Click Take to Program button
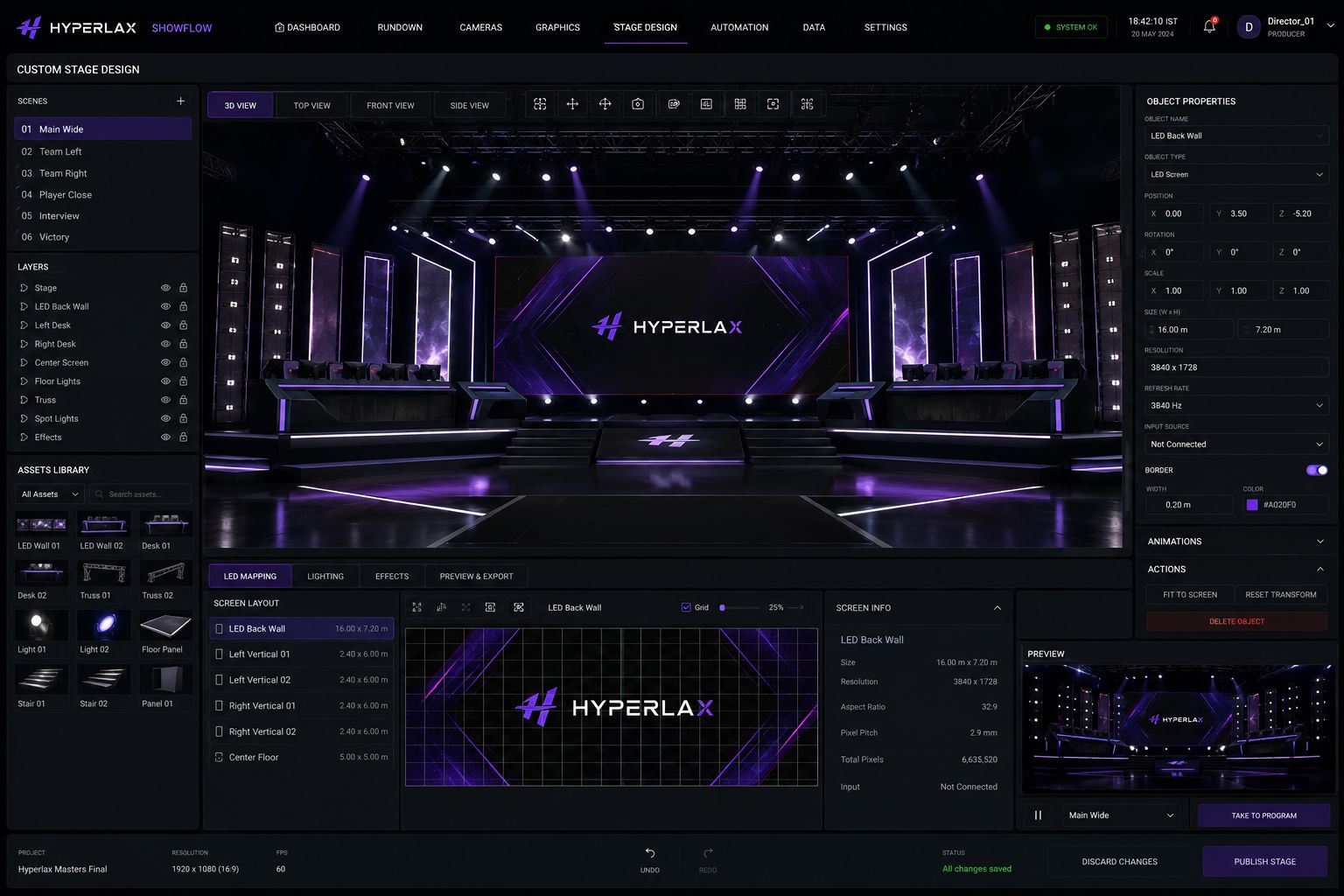Screen dimensions: 1344x896 pyautogui.click(x=1263, y=815)
